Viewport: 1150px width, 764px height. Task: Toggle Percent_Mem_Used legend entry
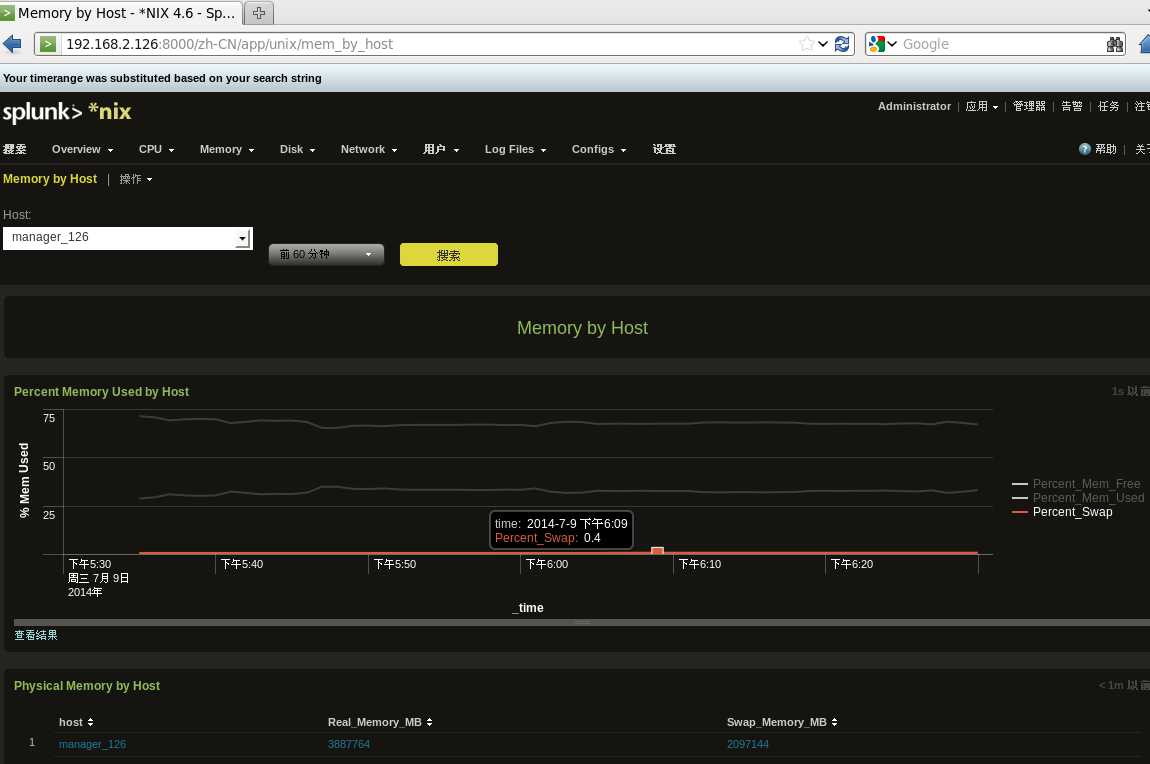(1077, 498)
